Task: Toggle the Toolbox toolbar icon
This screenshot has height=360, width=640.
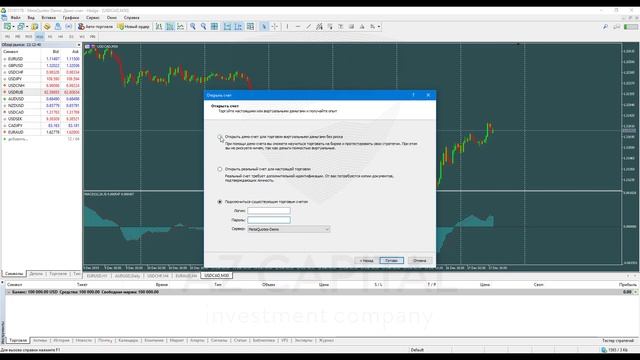Action: tap(58, 27)
